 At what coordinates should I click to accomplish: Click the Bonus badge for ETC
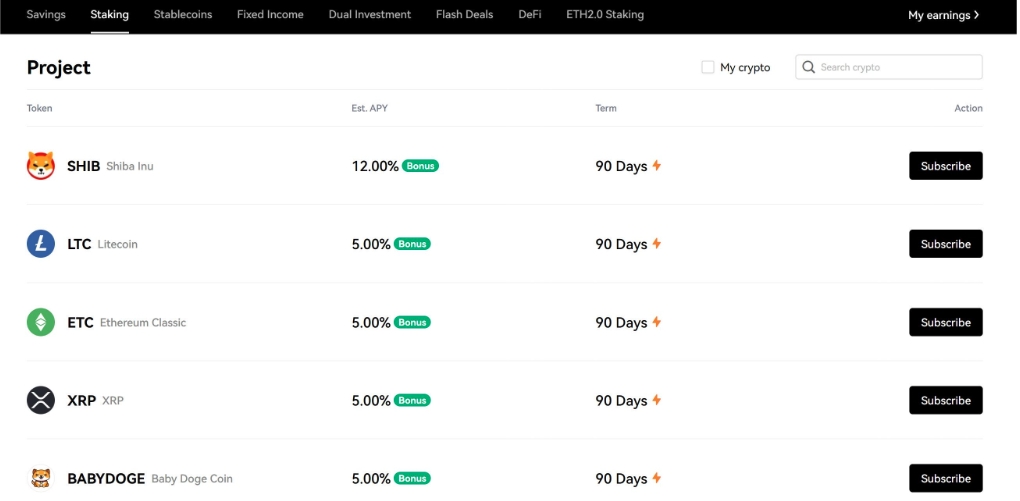412,322
